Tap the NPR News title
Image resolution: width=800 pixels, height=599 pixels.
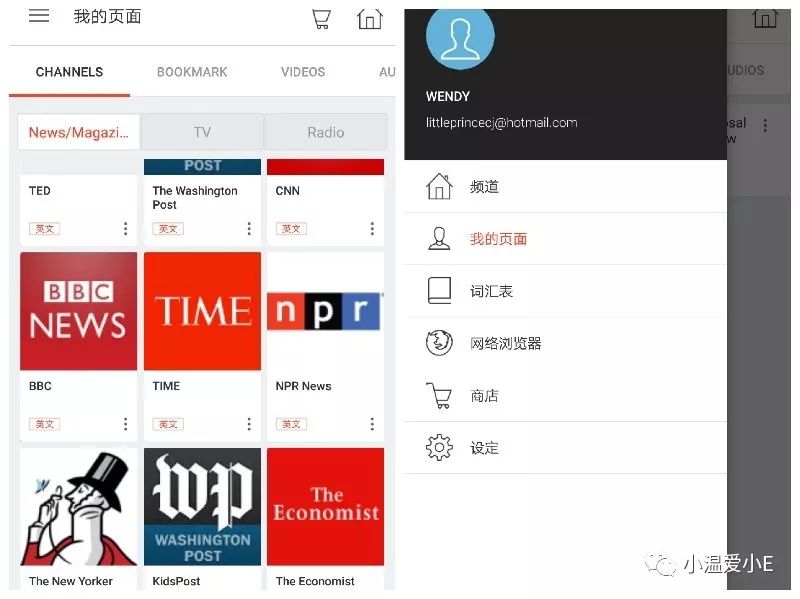(x=304, y=386)
